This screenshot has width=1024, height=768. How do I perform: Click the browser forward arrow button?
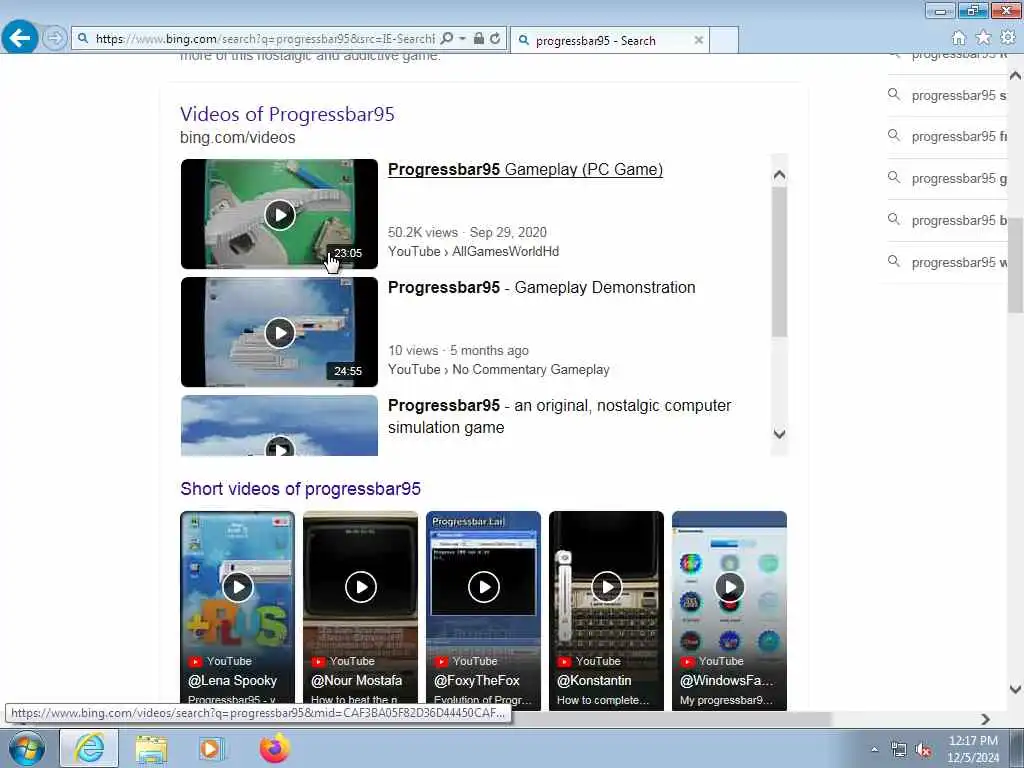(x=55, y=38)
